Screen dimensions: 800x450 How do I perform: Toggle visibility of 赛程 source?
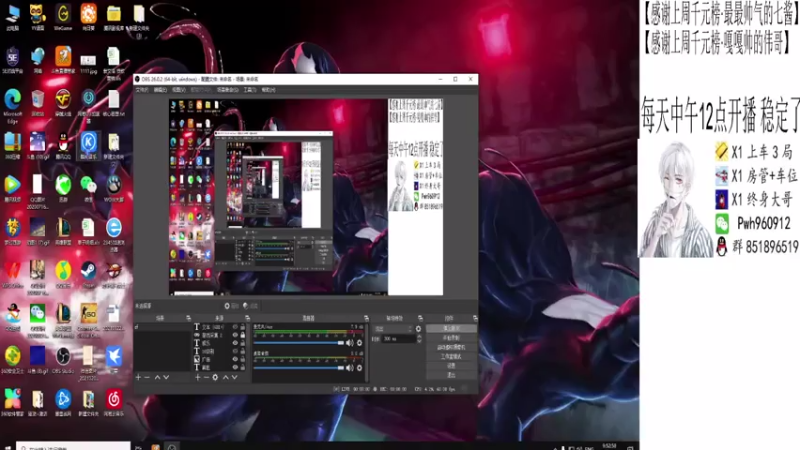pyautogui.click(x=235, y=368)
